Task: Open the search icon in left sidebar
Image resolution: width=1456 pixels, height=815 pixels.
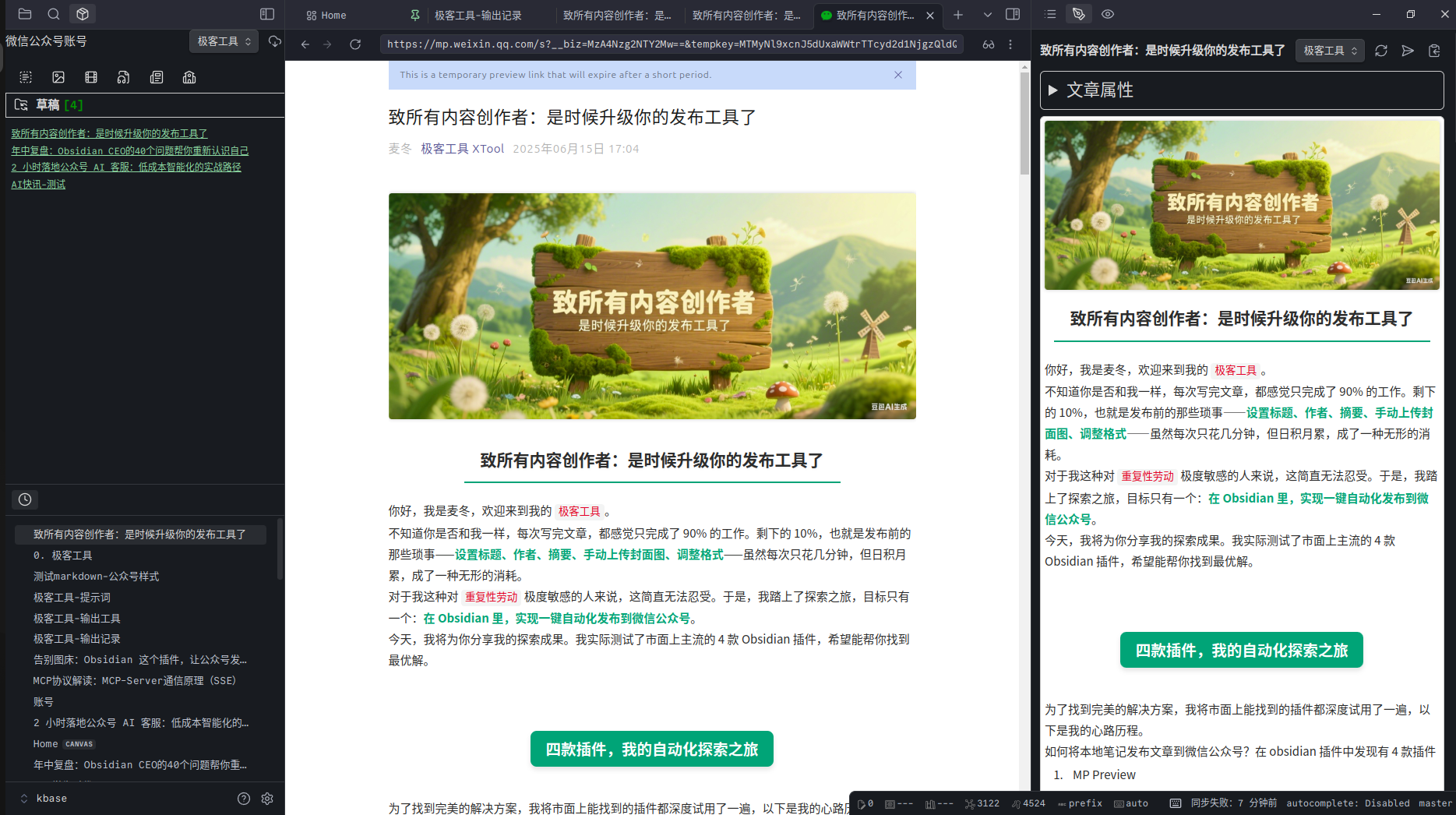Action: (54, 14)
